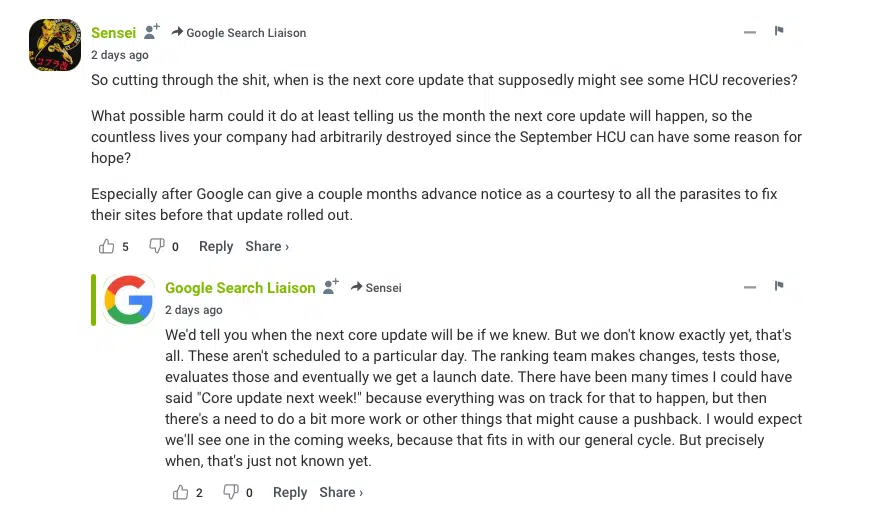Follow Google Search Liaison via add-user icon
Image resolution: width=892 pixels, height=518 pixels.
pos(331,287)
